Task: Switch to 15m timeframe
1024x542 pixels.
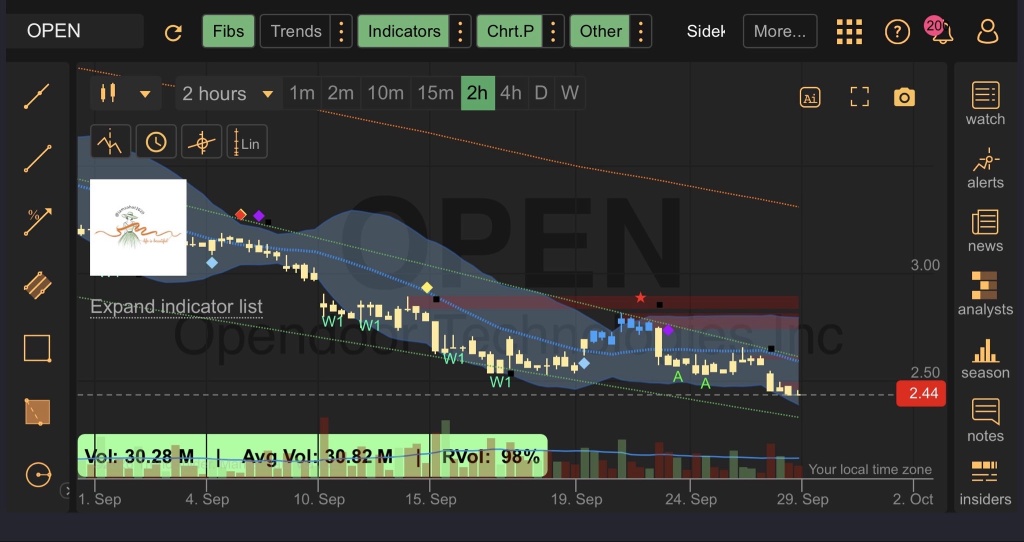Action: (x=436, y=93)
